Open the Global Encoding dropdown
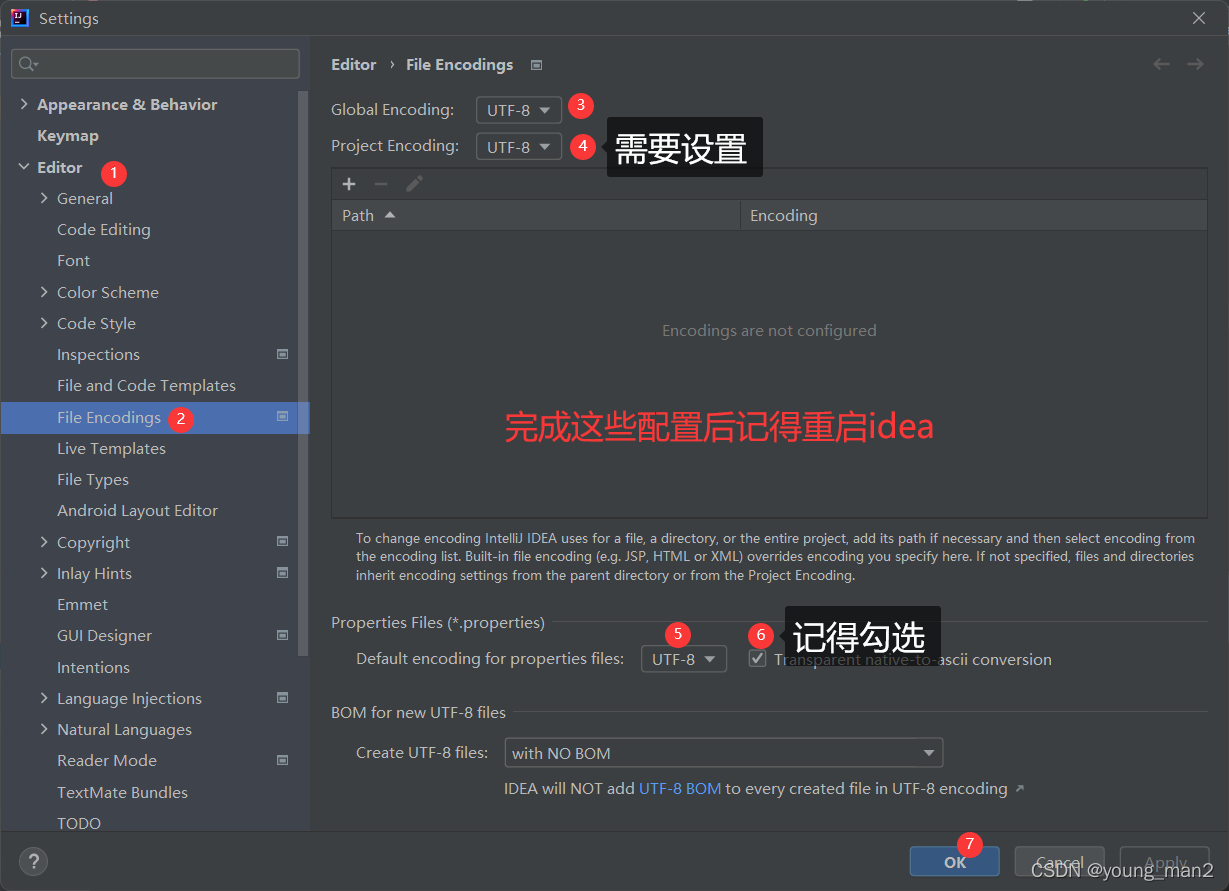 [519, 110]
